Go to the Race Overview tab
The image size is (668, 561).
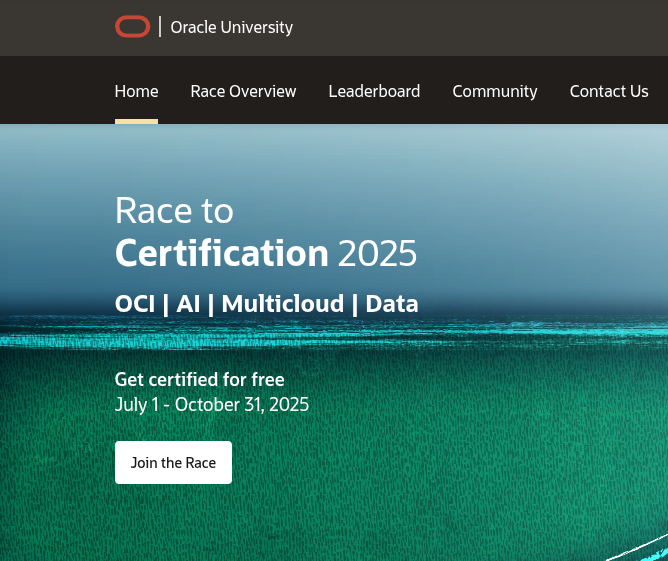pos(243,91)
